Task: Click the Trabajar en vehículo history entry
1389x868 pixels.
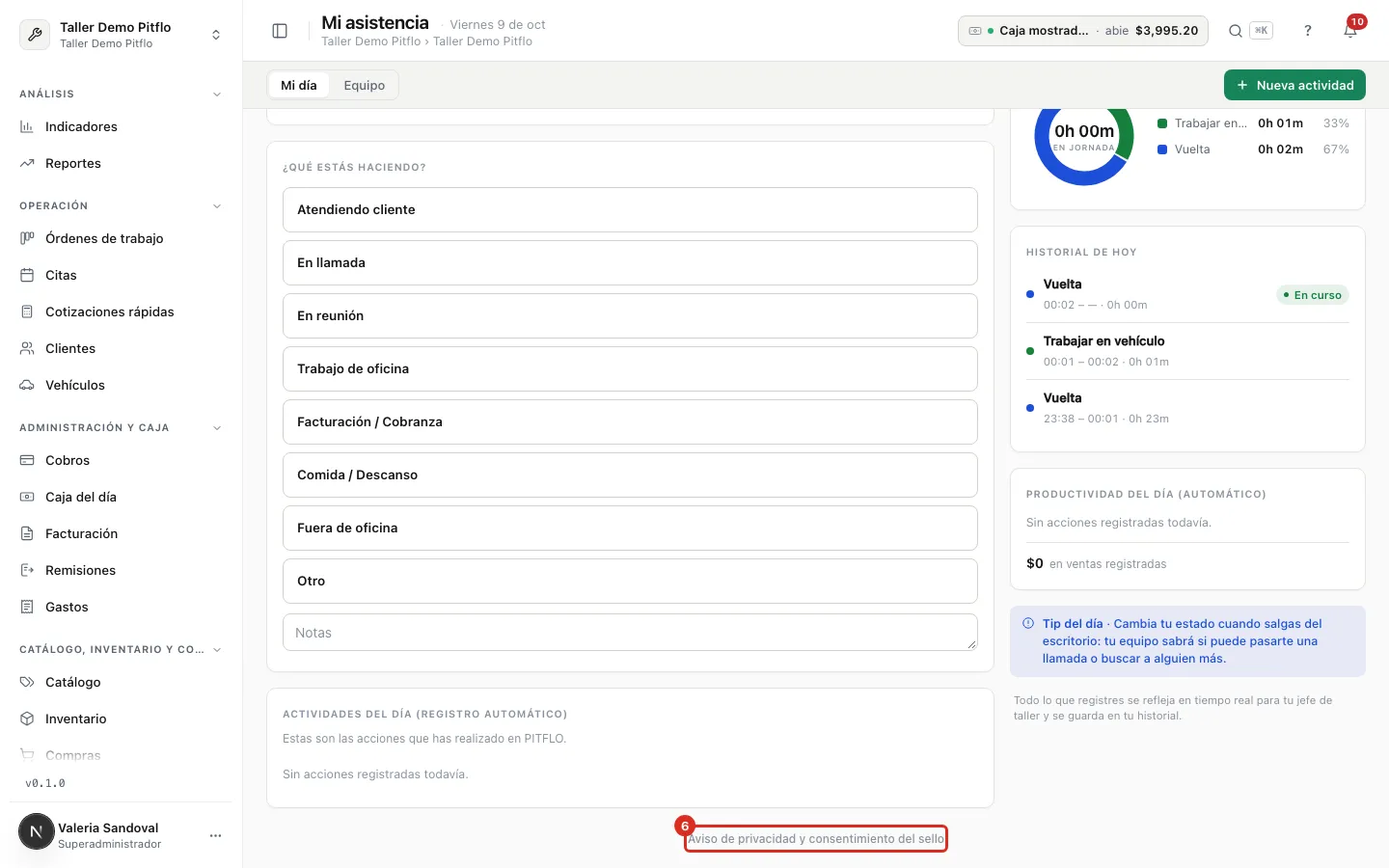Action: pyautogui.click(x=1187, y=351)
